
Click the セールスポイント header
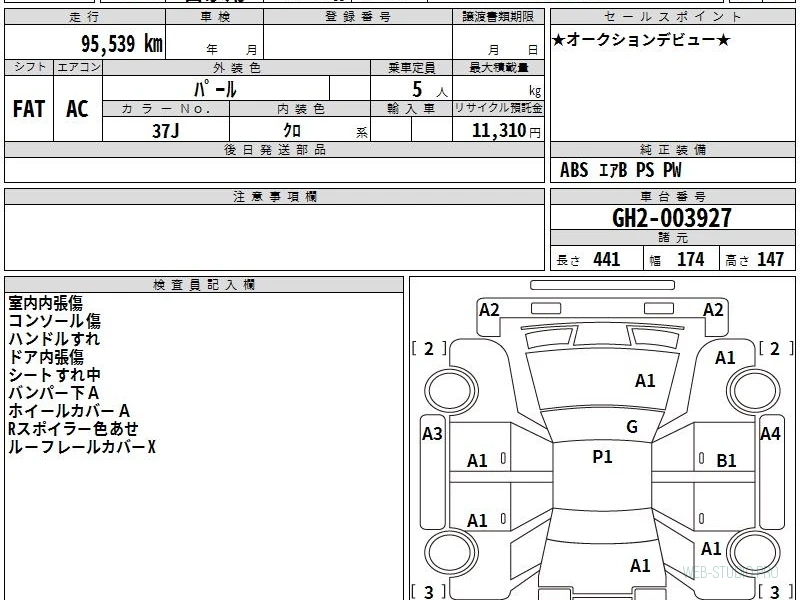[x=672, y=16]
